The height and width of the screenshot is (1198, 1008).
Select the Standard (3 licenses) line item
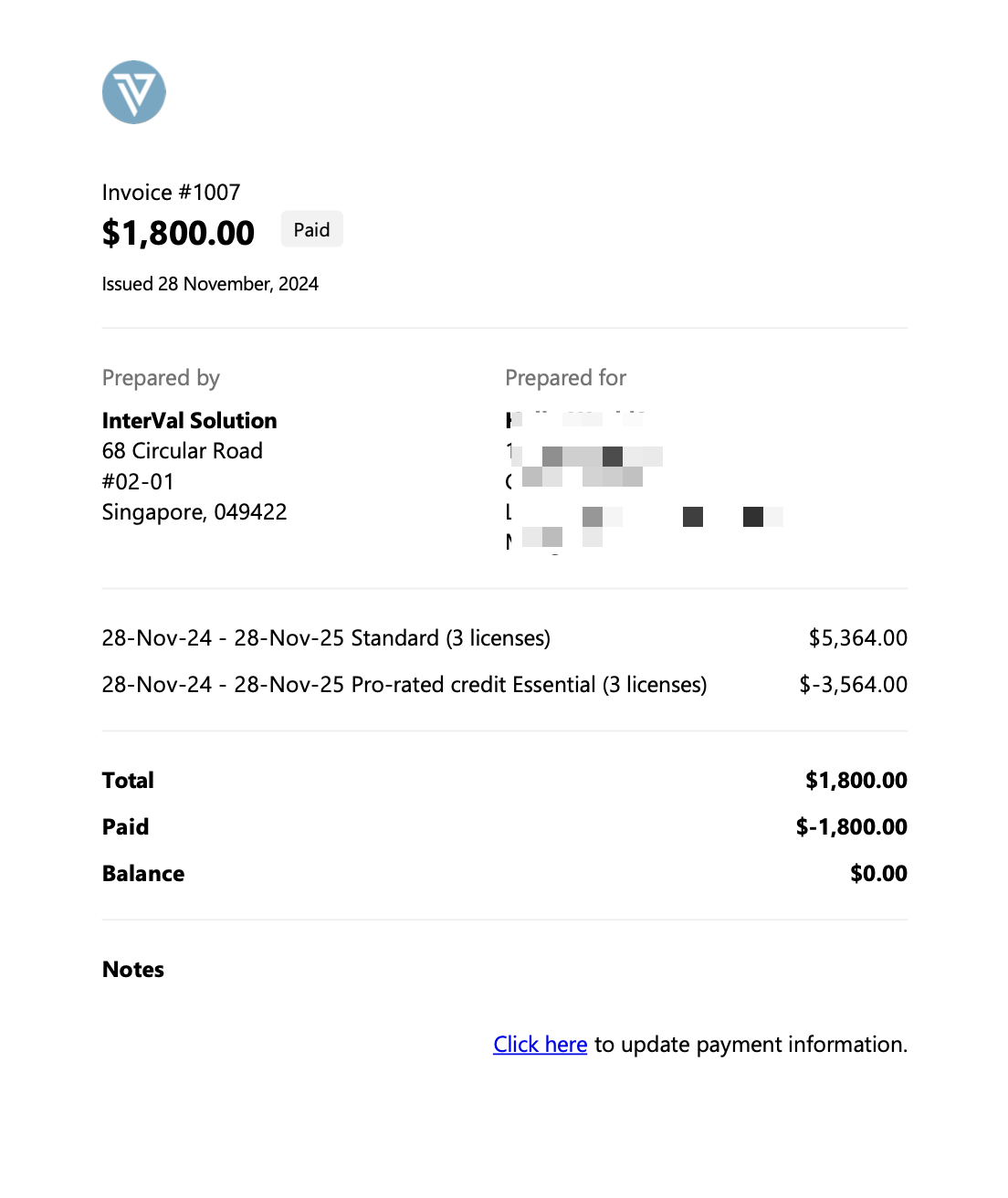coord(326,638)
